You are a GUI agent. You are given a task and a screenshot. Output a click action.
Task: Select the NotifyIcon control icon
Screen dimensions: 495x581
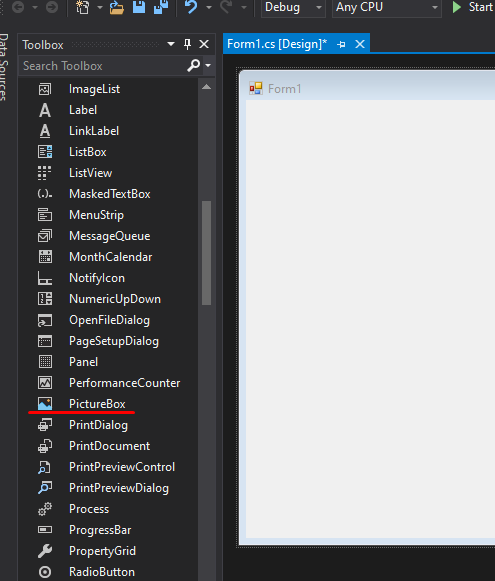[x=45, y=278]
